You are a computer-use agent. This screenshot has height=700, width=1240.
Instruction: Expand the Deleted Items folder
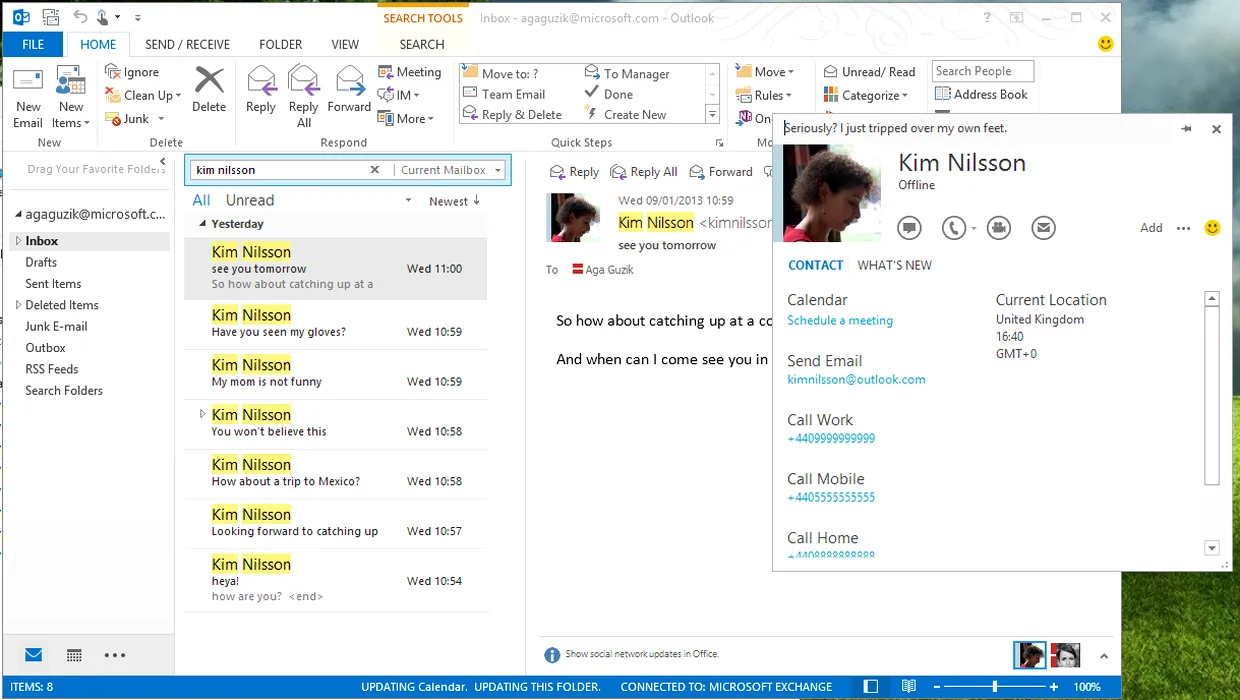17,305
